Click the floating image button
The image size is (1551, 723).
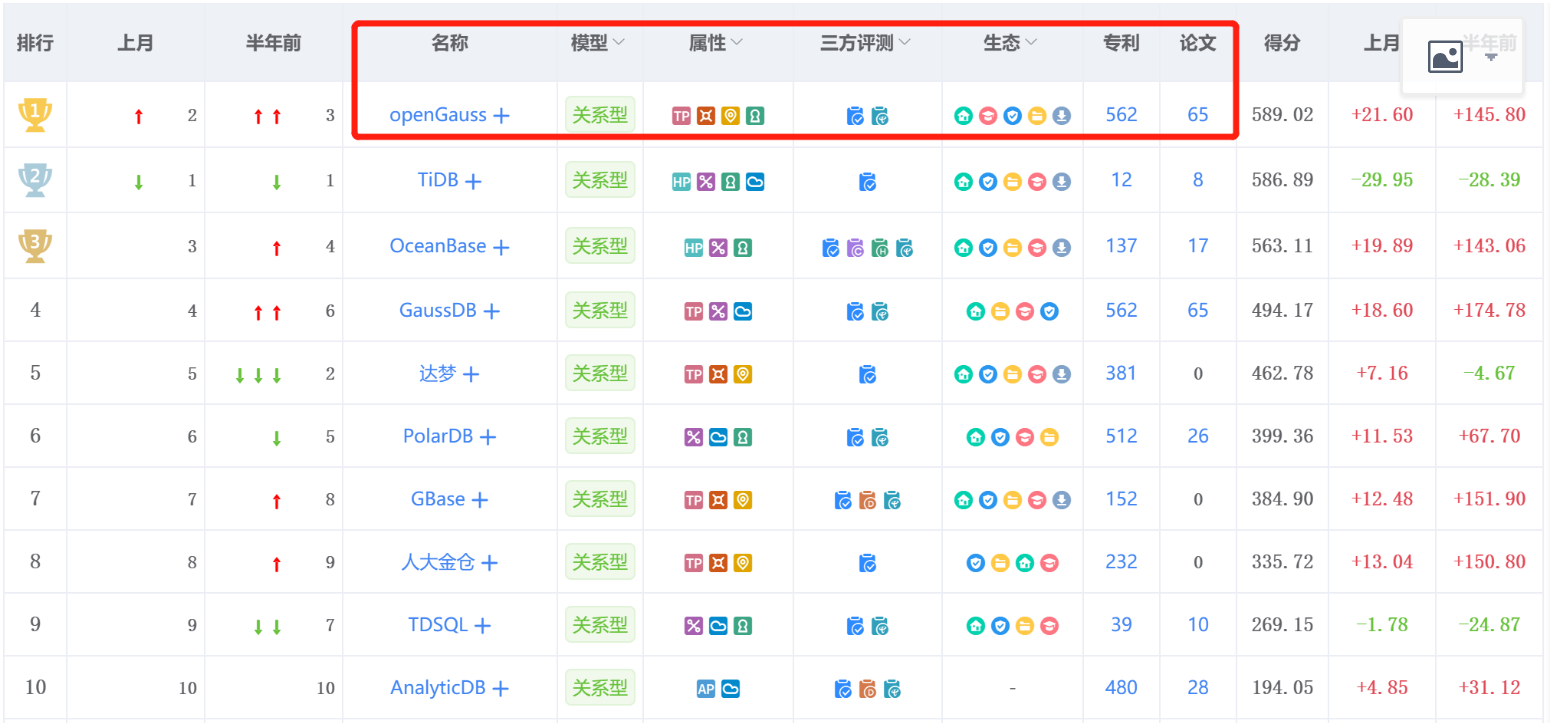tap(1445, 57)
